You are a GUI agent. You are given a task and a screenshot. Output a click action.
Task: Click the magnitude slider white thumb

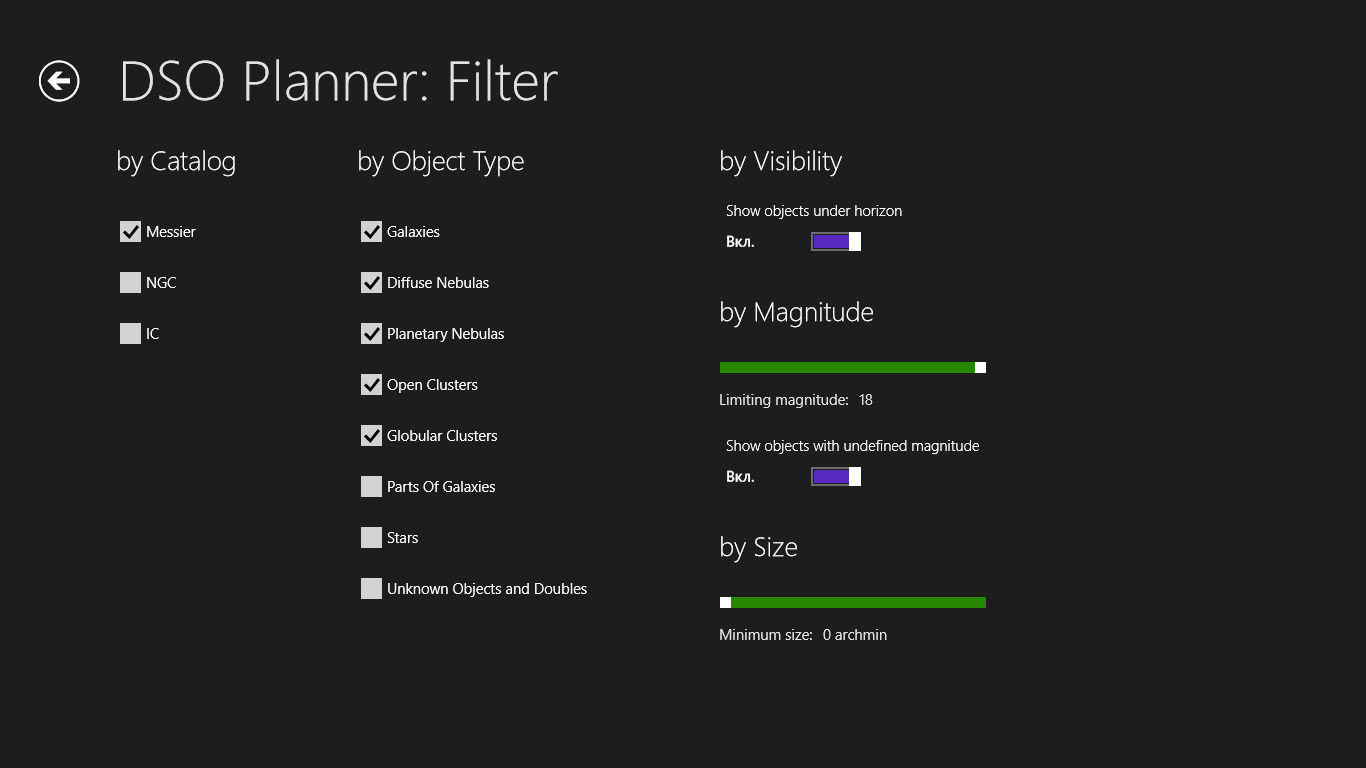(x=980, y=368)
